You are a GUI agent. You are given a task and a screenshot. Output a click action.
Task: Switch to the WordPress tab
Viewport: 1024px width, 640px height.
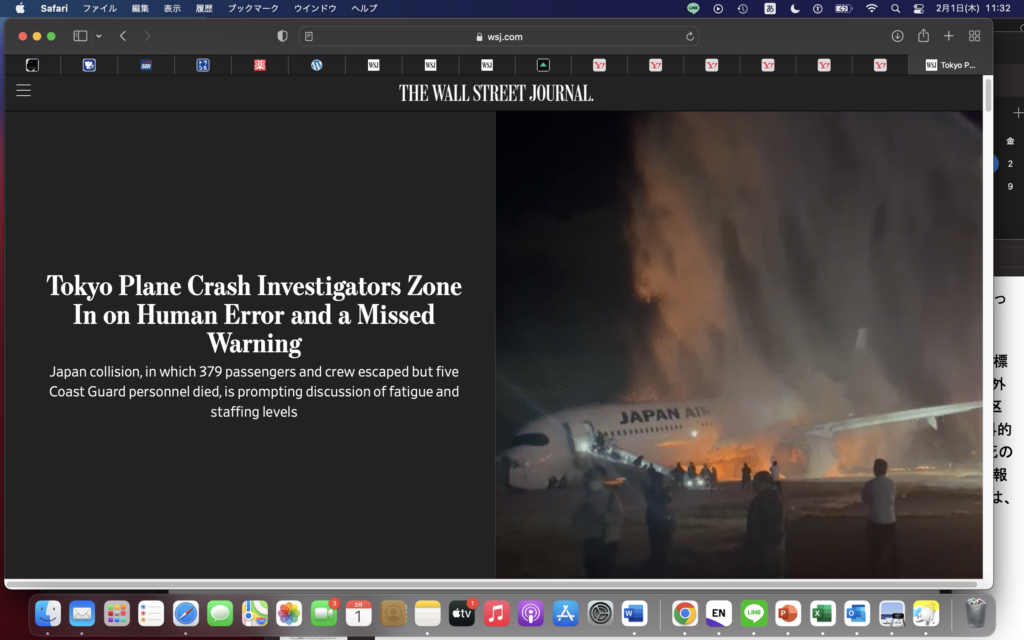point(317,65)
